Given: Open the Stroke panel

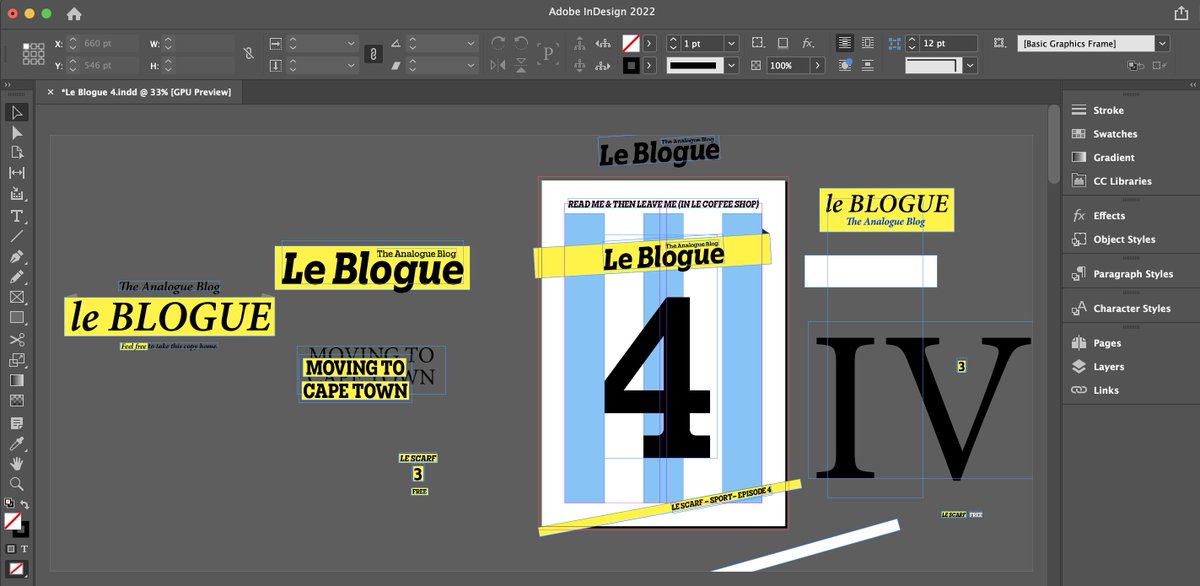Looking at the screenshot, I should (x=1108, y=110).
